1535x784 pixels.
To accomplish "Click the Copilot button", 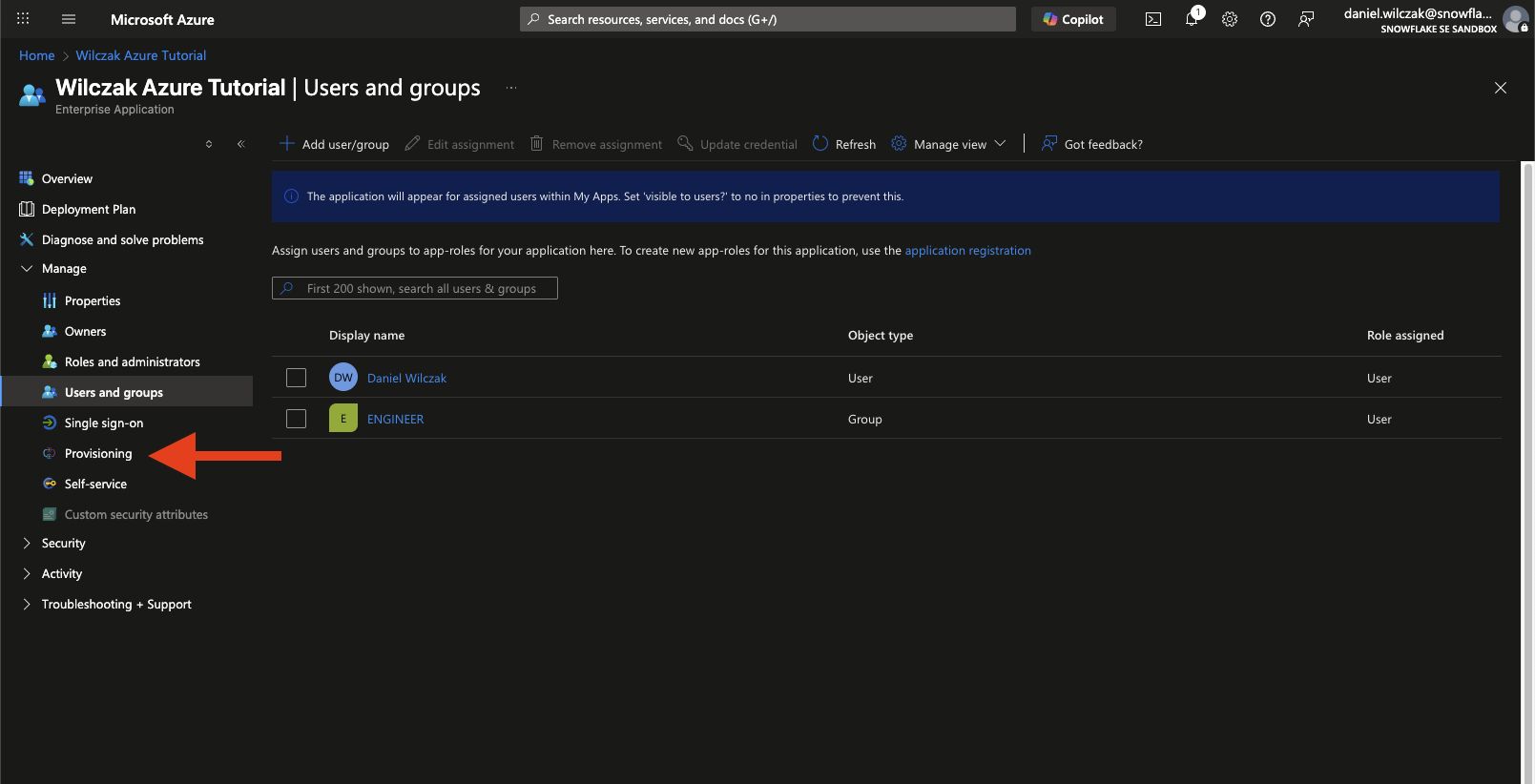I will (x=1073, y=19).
